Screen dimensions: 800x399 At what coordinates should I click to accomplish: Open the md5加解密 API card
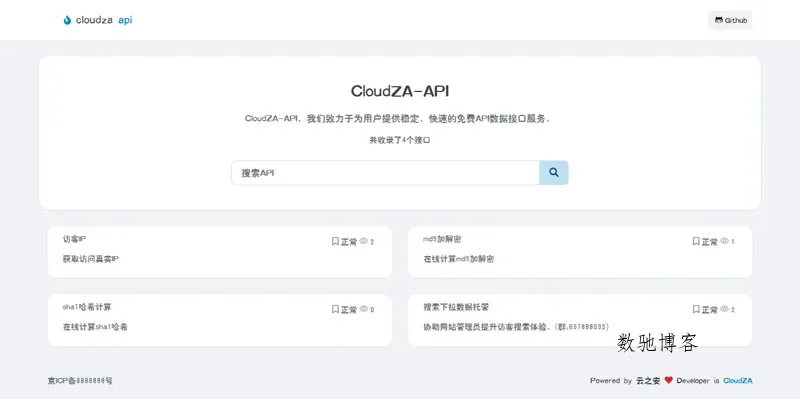tap(580, 252)
